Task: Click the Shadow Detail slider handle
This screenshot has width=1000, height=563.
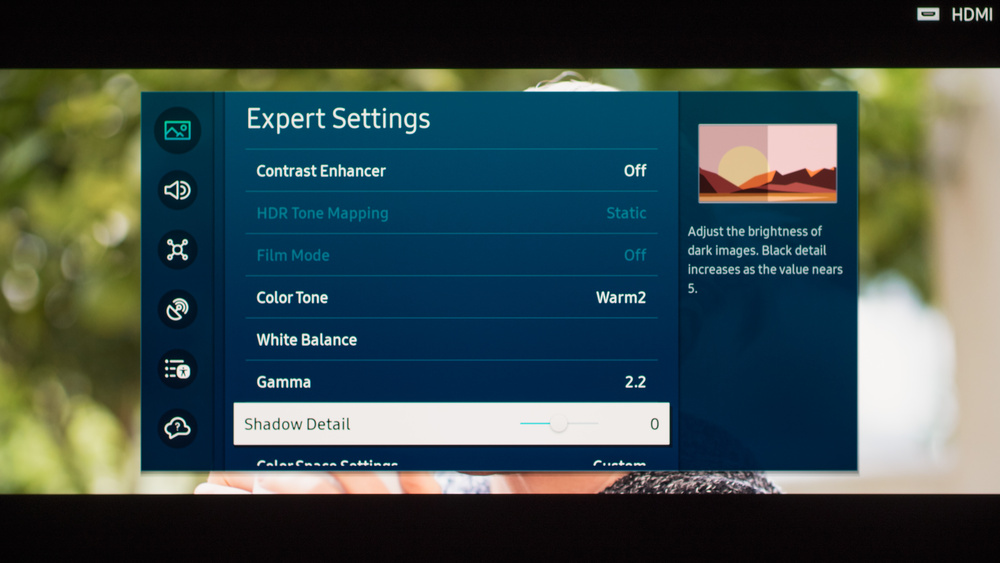Action: click(559, 424)
